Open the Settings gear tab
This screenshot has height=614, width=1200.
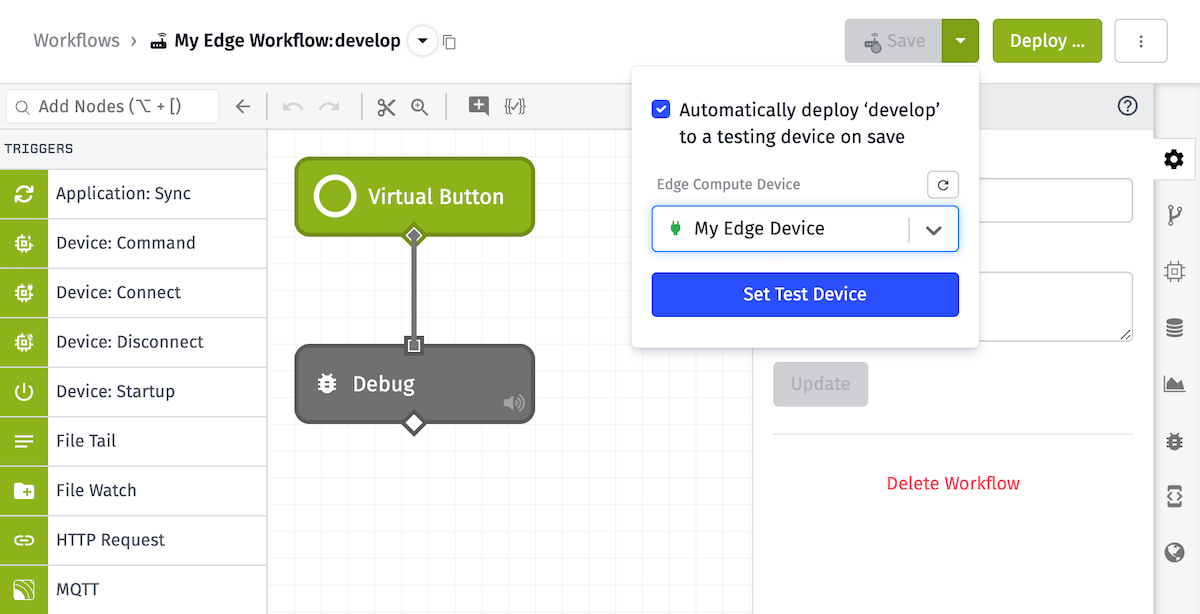click(x=1174, y=159)
